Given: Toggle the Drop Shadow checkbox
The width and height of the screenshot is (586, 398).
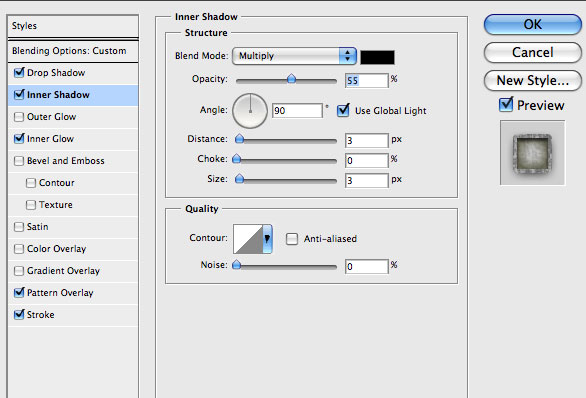Looking at the screenshot, I should point(19,72).
